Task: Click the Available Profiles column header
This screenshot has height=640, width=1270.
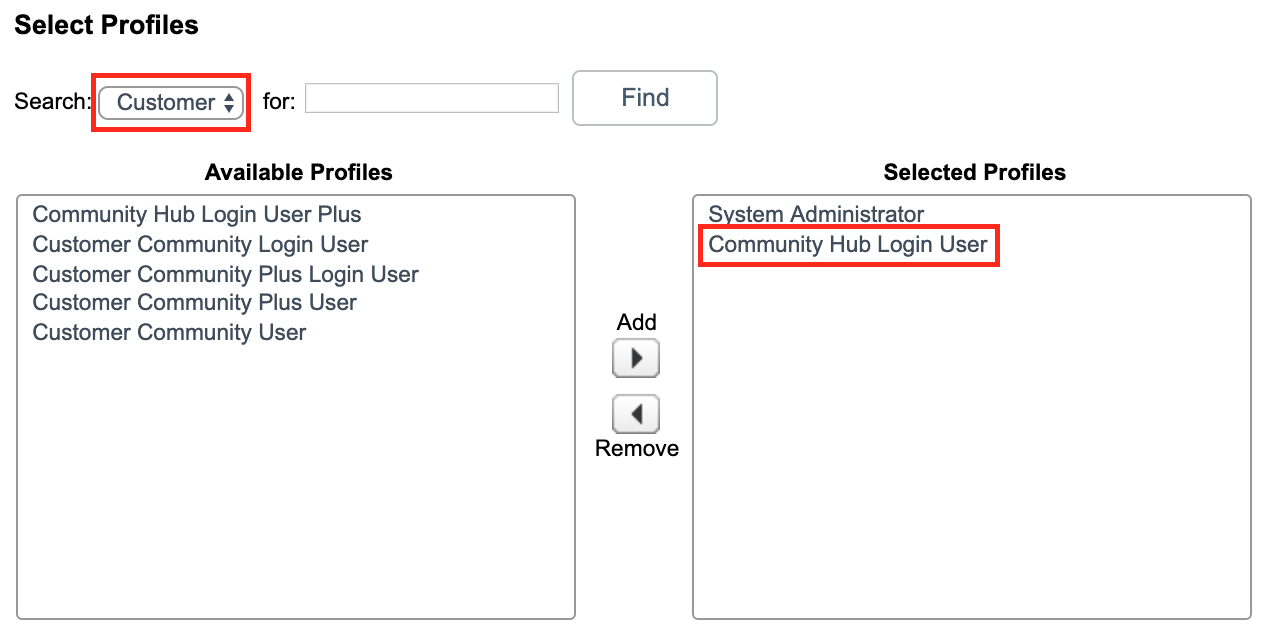Action: click(298, 172)
